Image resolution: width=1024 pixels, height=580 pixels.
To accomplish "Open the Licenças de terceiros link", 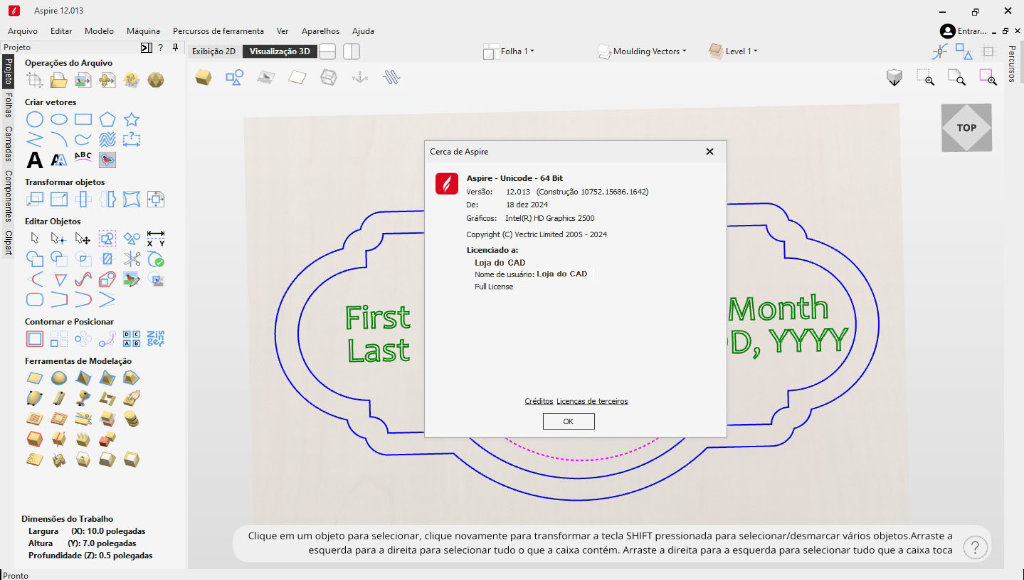I will (x=592, y=401).
